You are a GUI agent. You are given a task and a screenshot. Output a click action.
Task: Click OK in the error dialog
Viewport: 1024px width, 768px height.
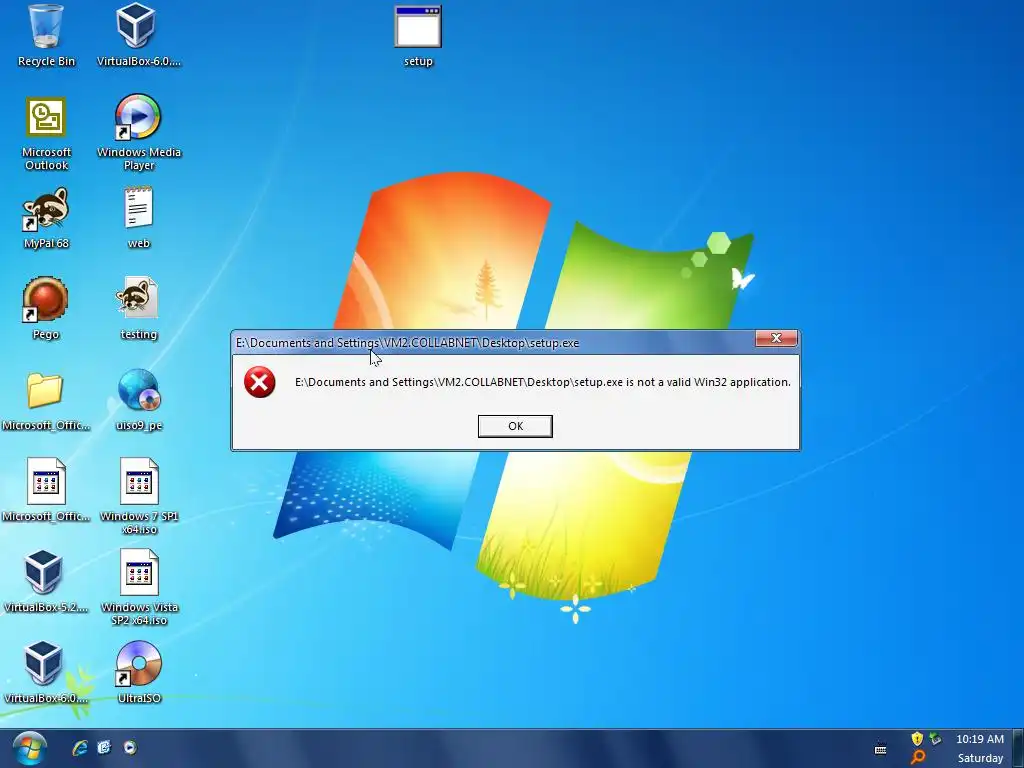pos(515,426)
